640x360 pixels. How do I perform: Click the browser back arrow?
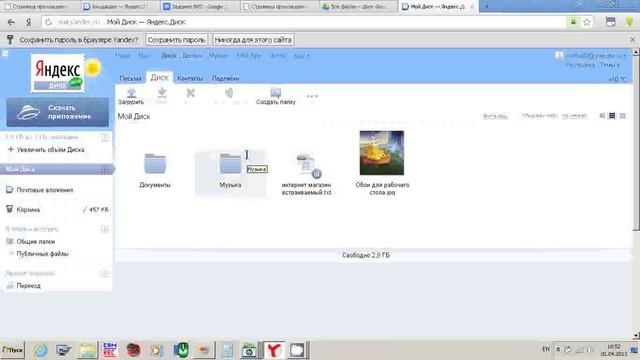[11, 22]
